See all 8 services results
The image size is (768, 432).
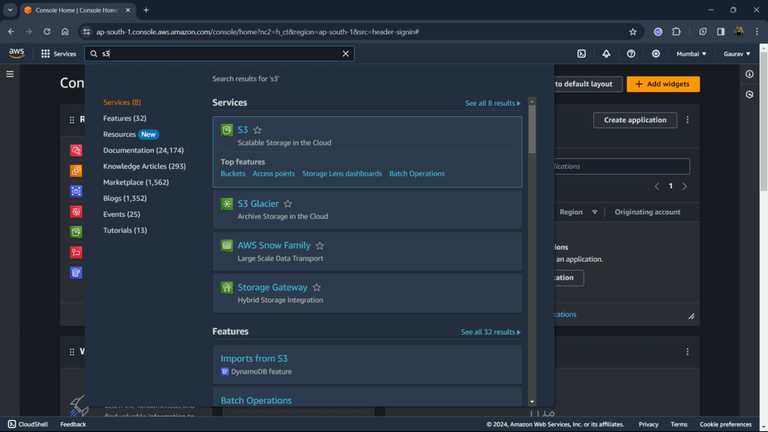click(x=493, y=103)
